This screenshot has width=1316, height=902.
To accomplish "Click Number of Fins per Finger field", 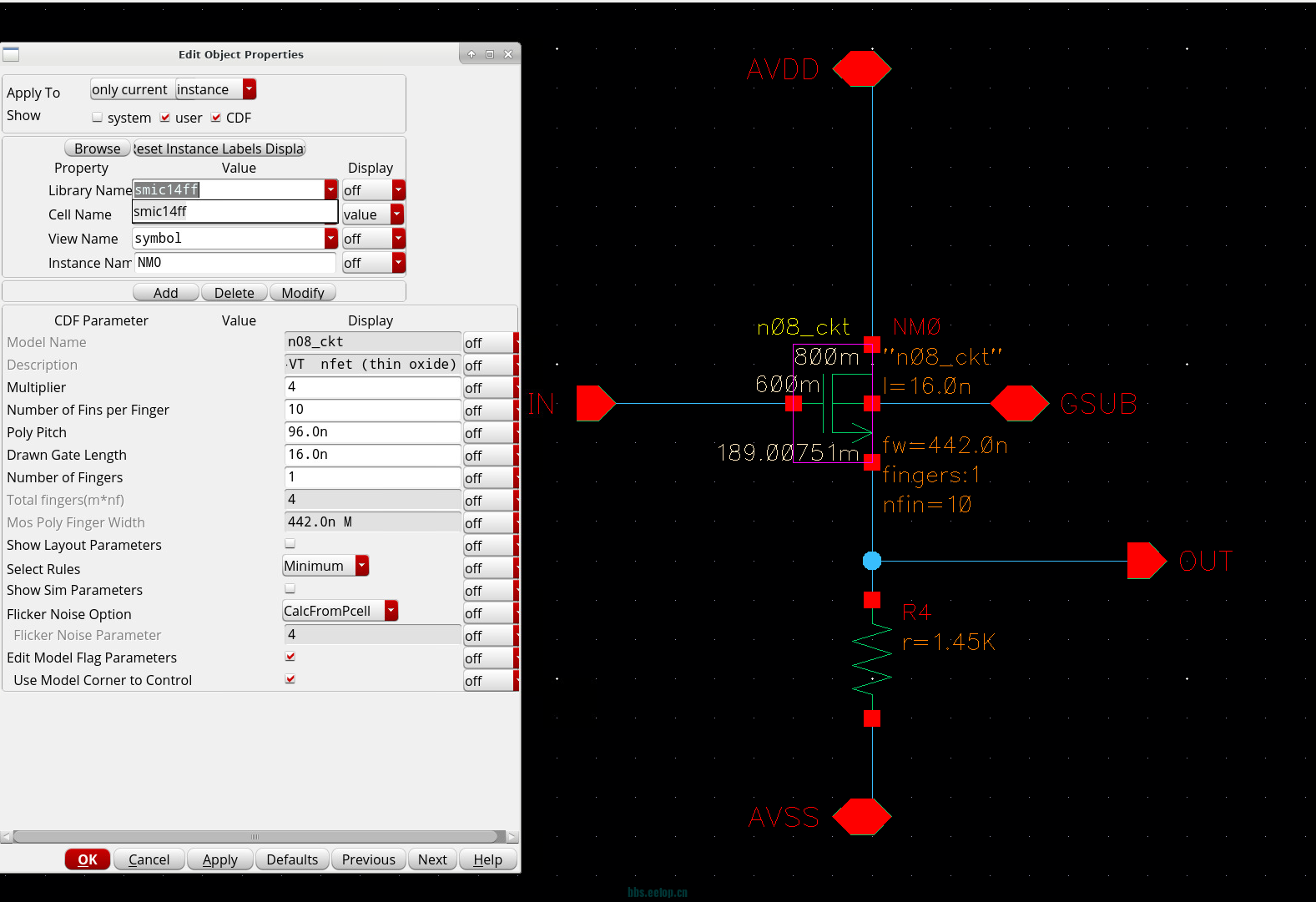I will 373,410.
